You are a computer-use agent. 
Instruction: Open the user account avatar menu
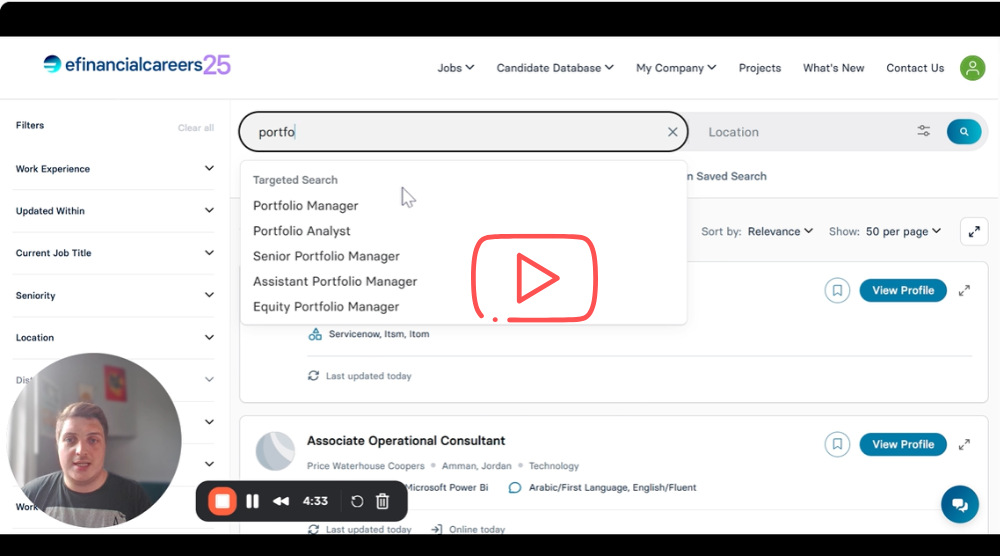pyautogui.click(x=972, y=68)
